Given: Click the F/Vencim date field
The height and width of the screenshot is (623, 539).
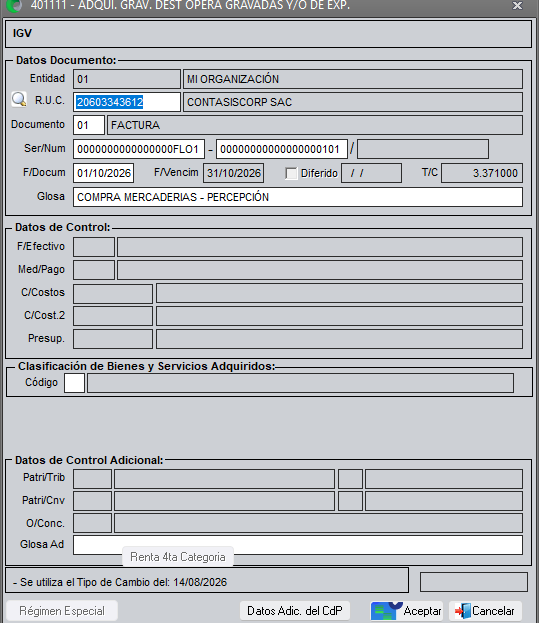Looking at the screenshot, I should pos(234,173).
